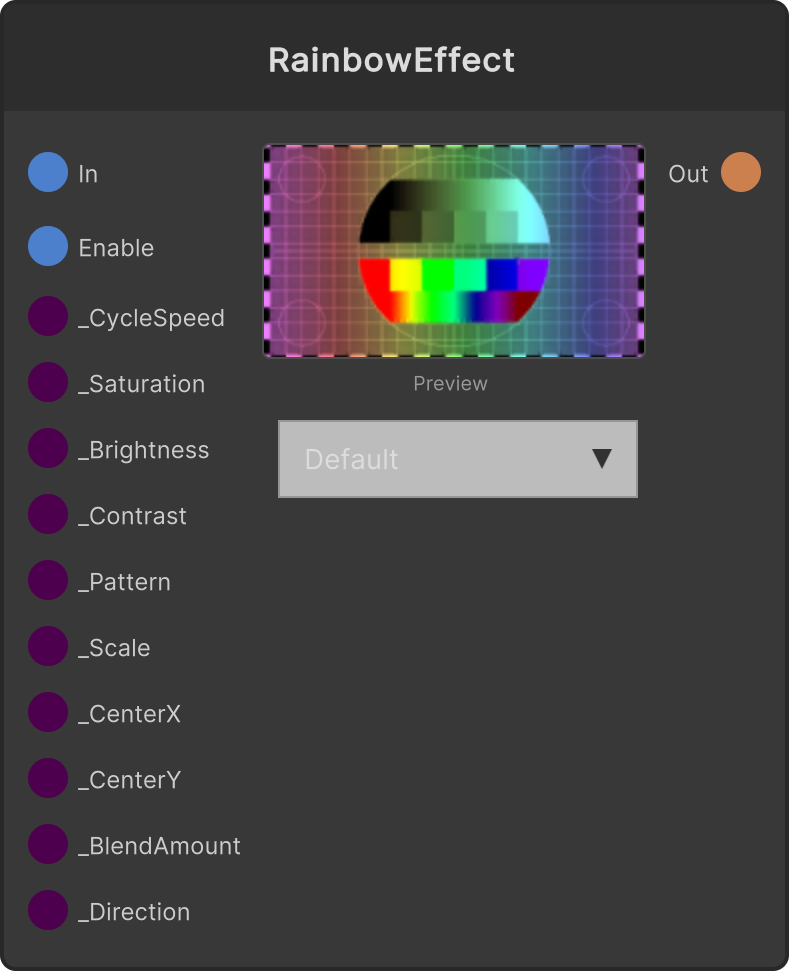The image size is (789, 971).
Task: Click the _Brightness port circle
Action: click(x=48, y=448)
